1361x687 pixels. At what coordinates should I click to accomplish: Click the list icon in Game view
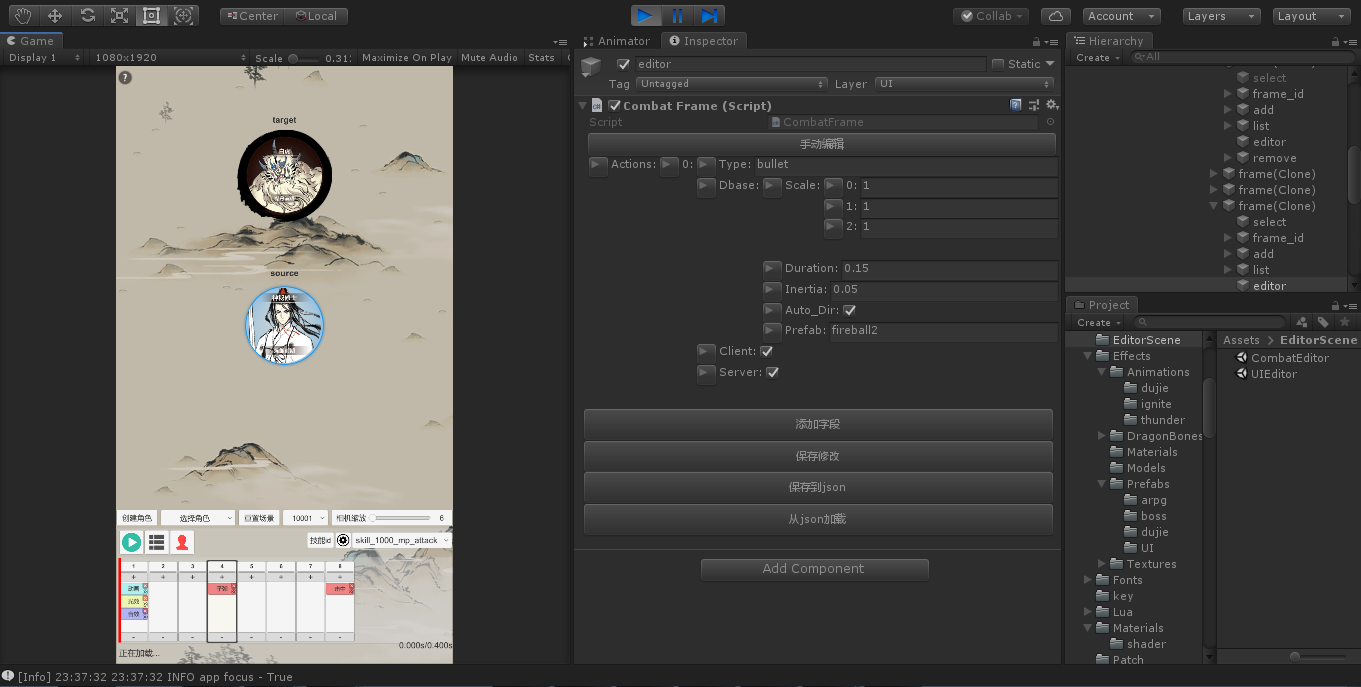click(x=156, y=542)
